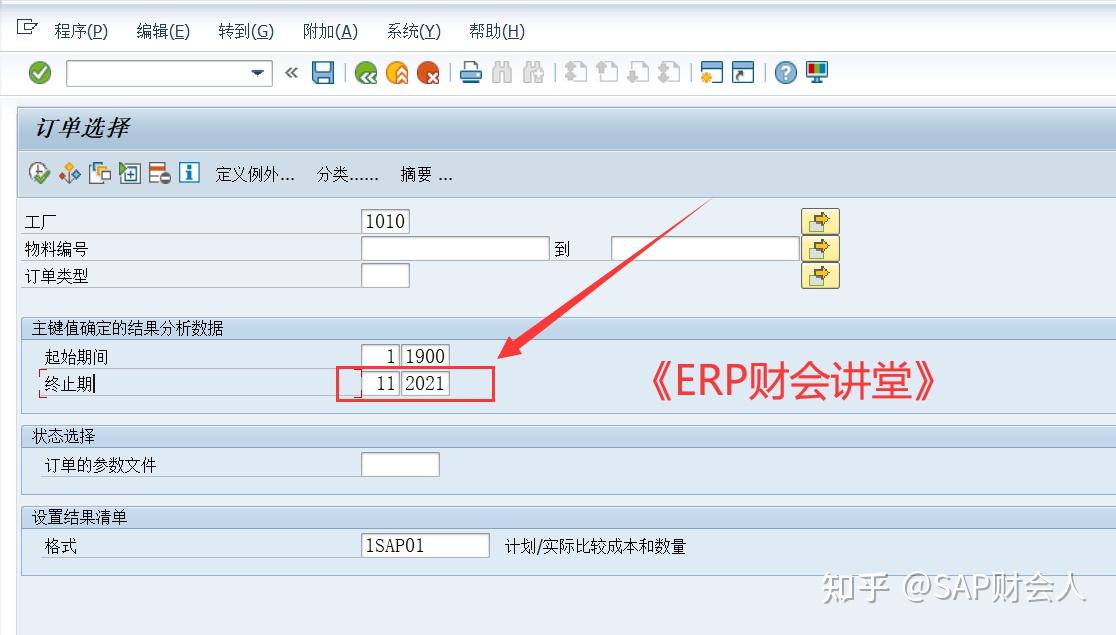Open multiple selection for 物料编号

(x=820, y=247)
